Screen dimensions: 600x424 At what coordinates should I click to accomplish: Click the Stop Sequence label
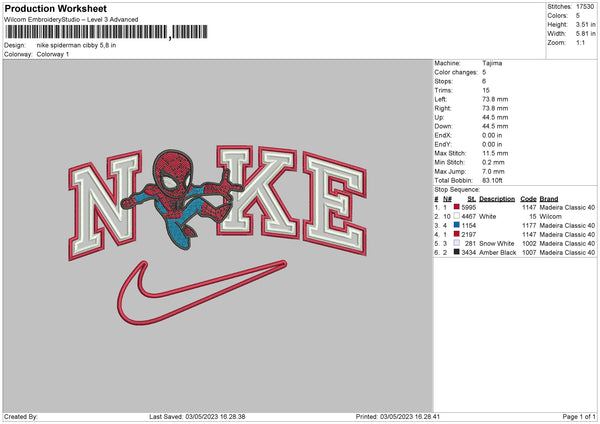[457, 190]
